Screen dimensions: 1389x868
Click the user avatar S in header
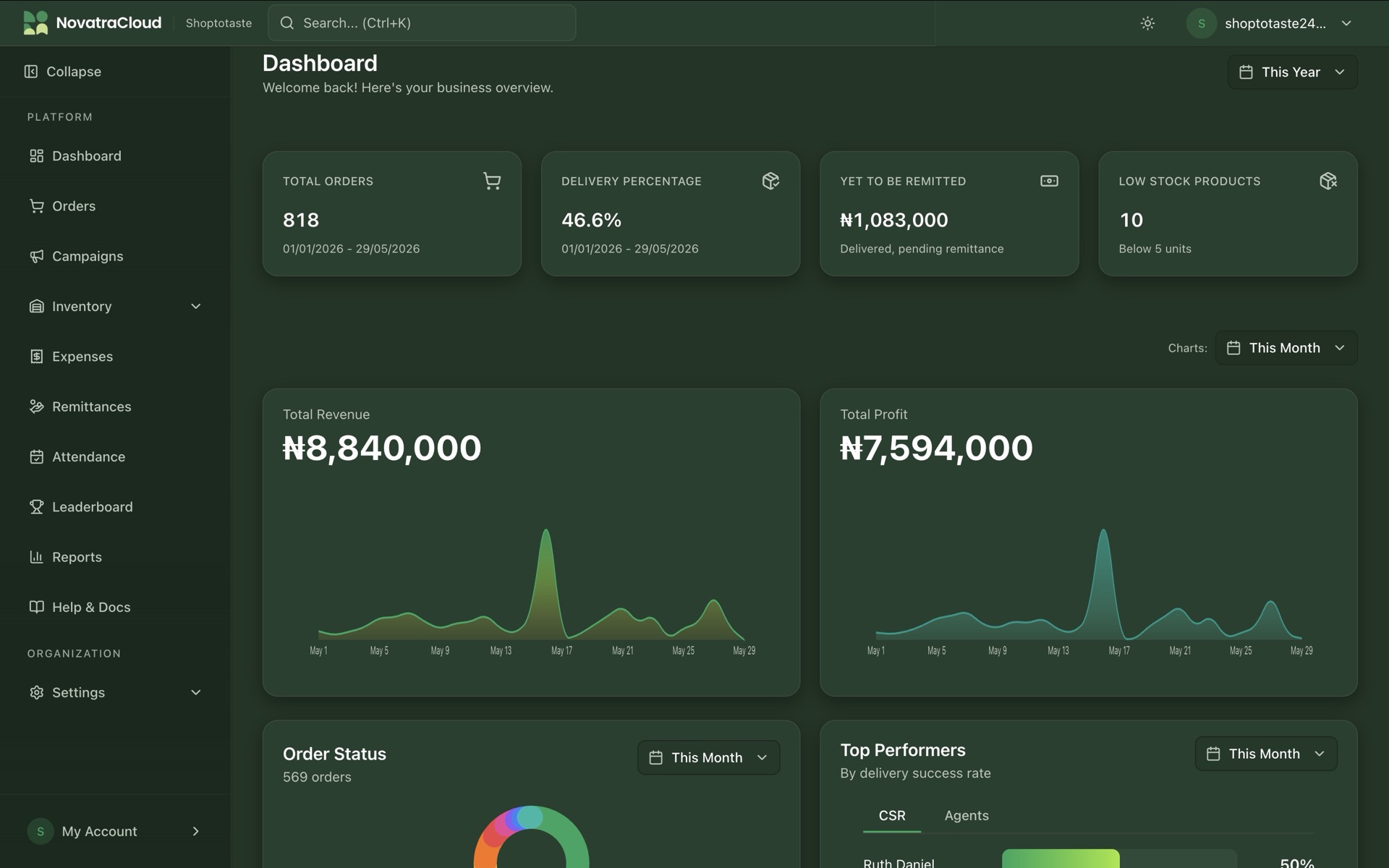[1201, 23]
